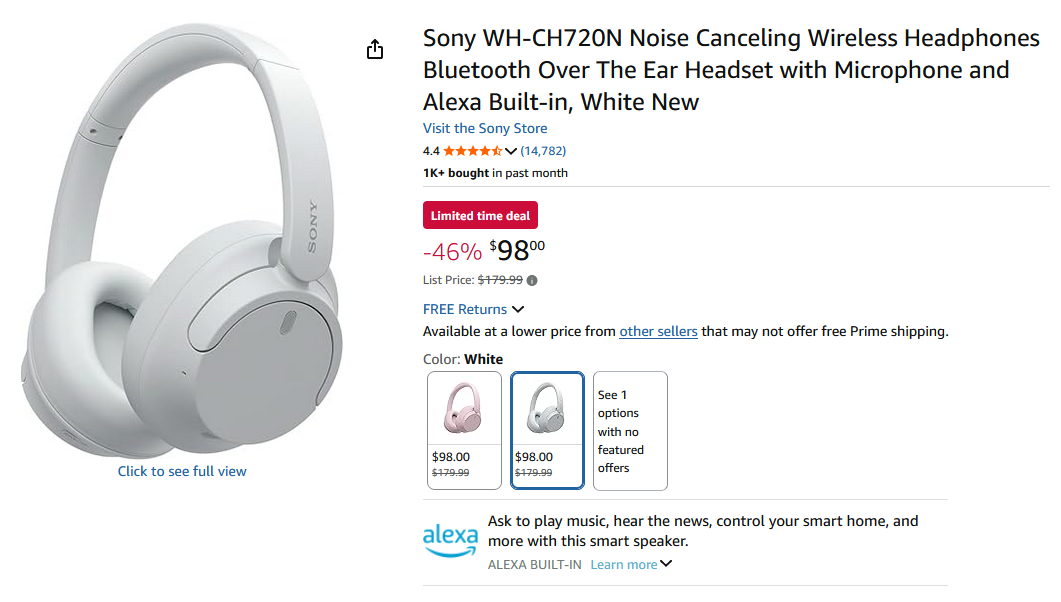
Task: Click the share icon beside the product image
Action: pyautogui.click(x=375, y=49)
